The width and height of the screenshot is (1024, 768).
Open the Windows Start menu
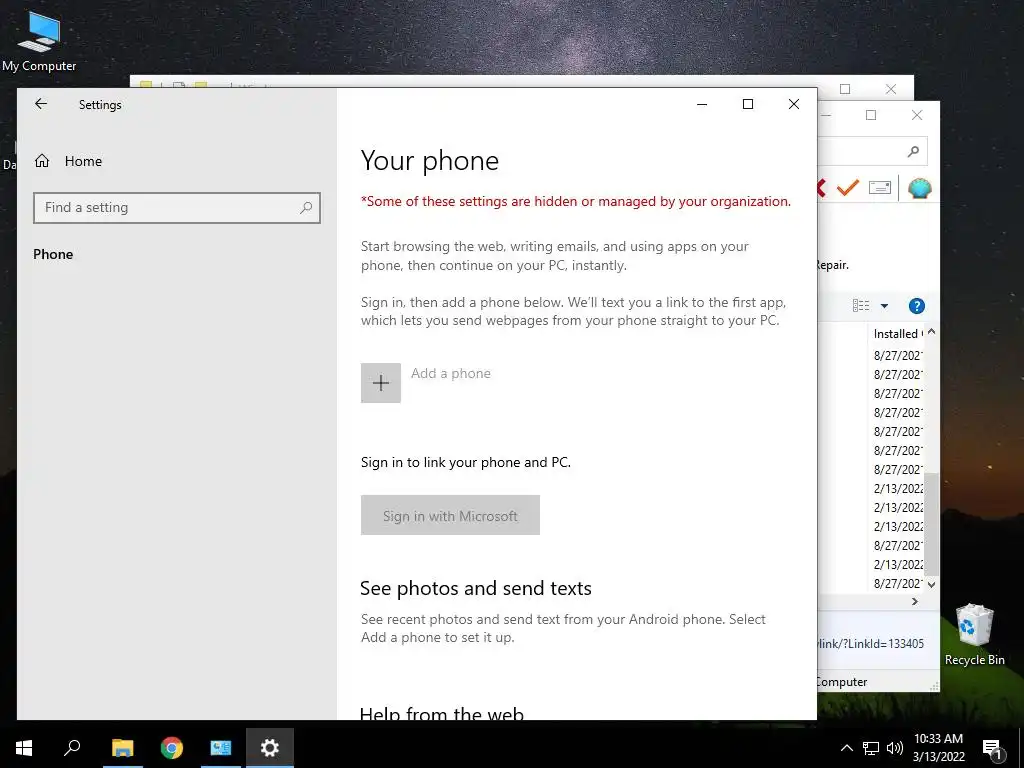tap(24, 748)
